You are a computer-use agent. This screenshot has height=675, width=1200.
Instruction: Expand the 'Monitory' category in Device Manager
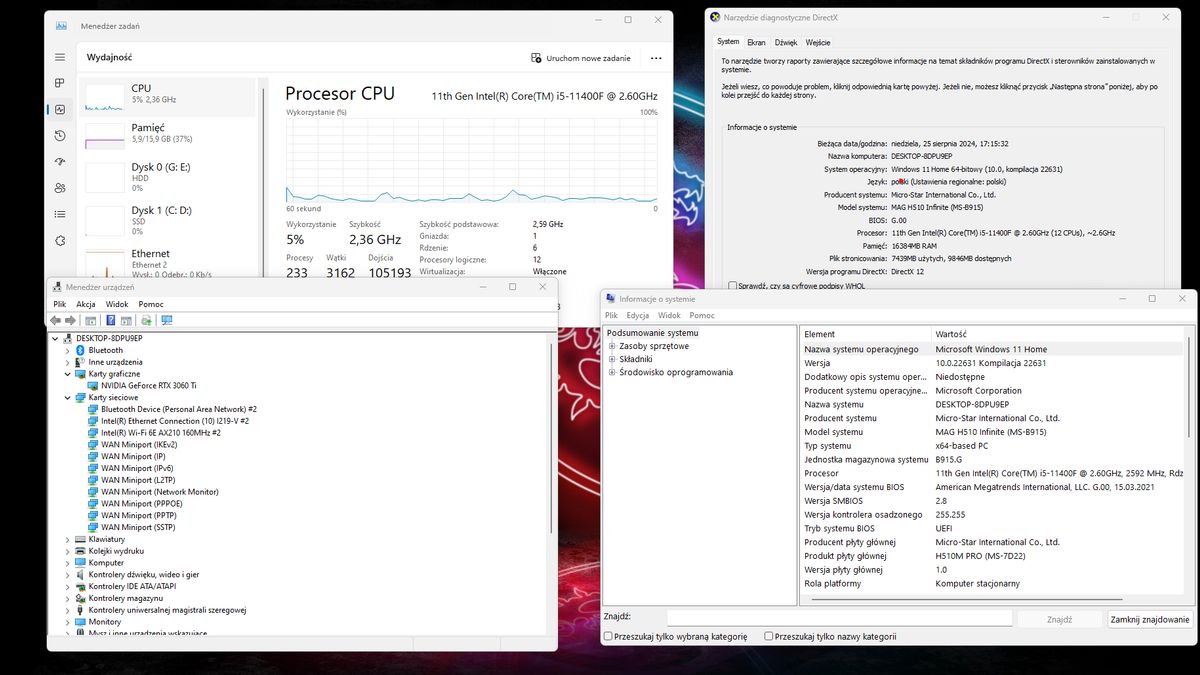click(66, 621)
